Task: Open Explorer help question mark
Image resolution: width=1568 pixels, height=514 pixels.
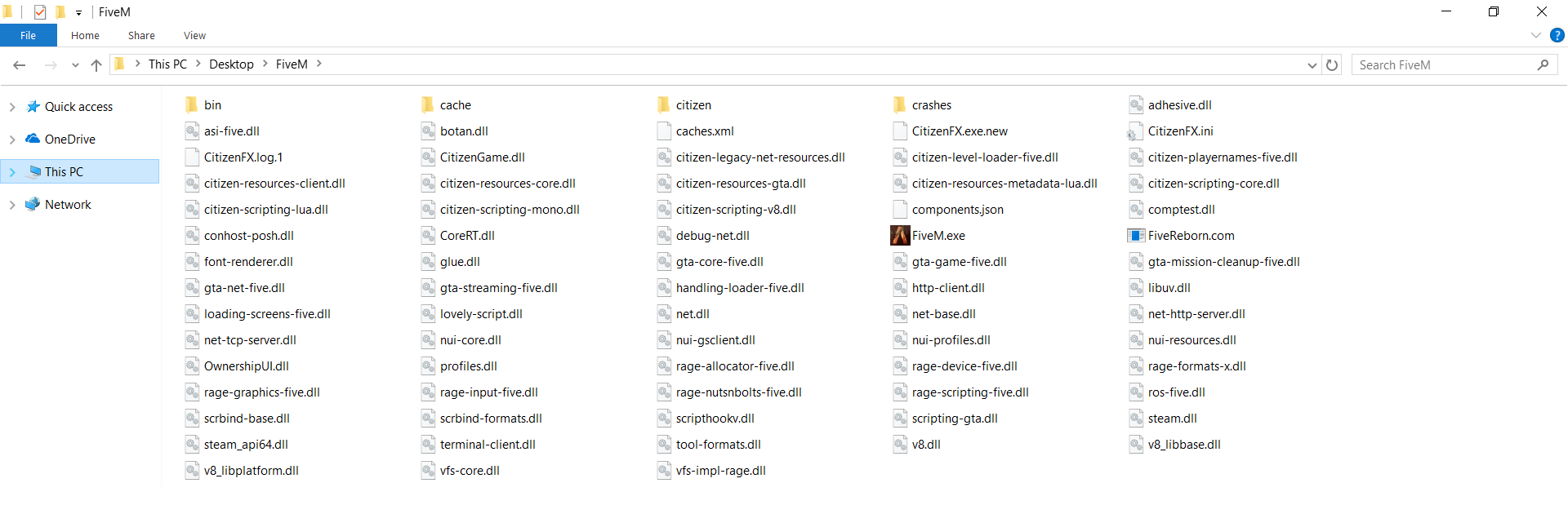Action: click(1557, 35)
